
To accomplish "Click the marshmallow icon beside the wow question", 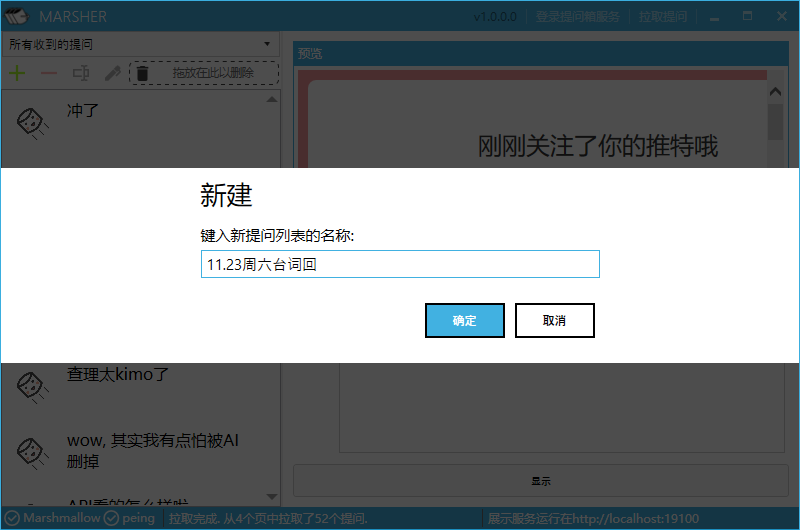I will 32,453.
